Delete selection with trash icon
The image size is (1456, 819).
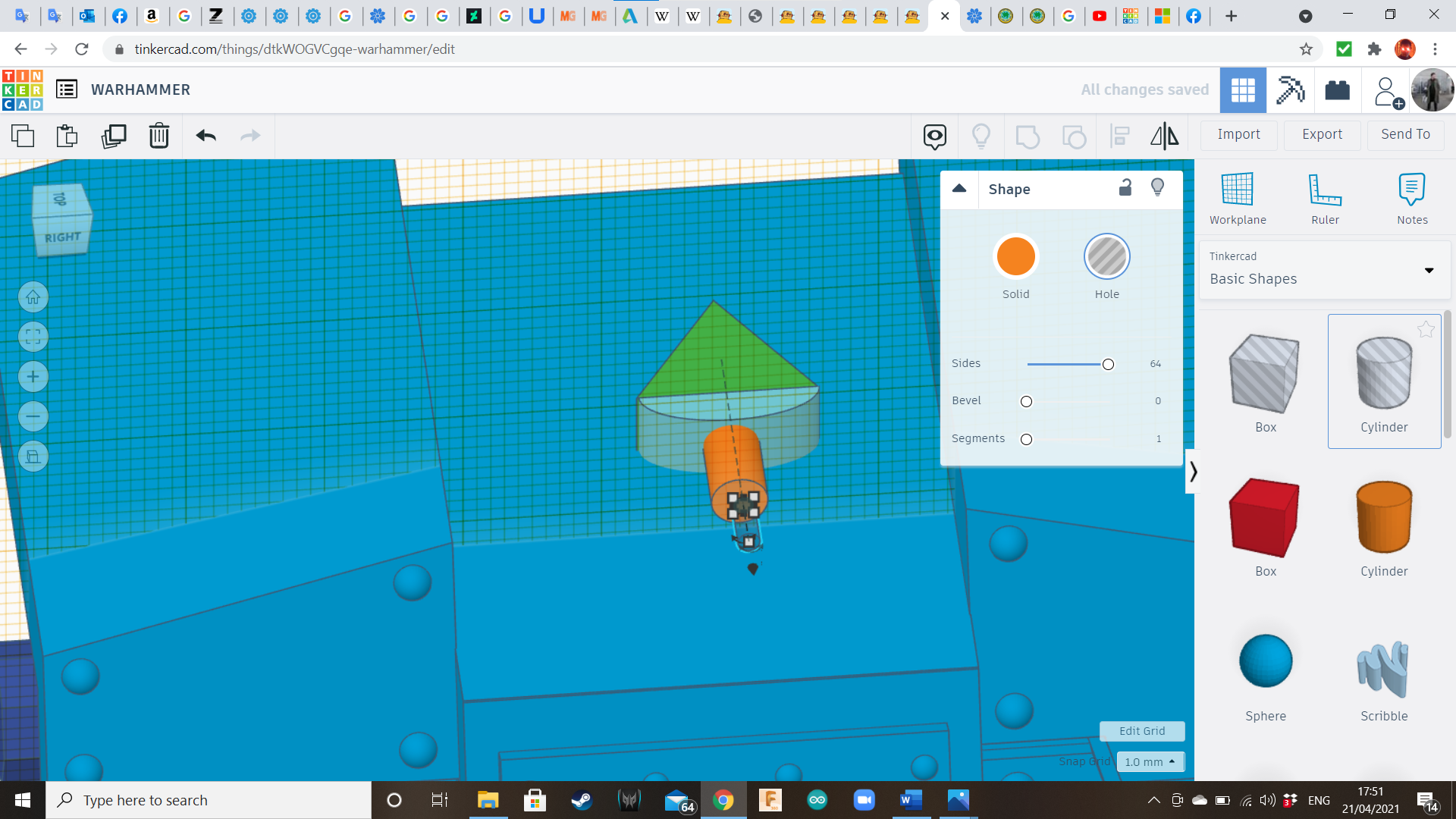coord(158,136)
